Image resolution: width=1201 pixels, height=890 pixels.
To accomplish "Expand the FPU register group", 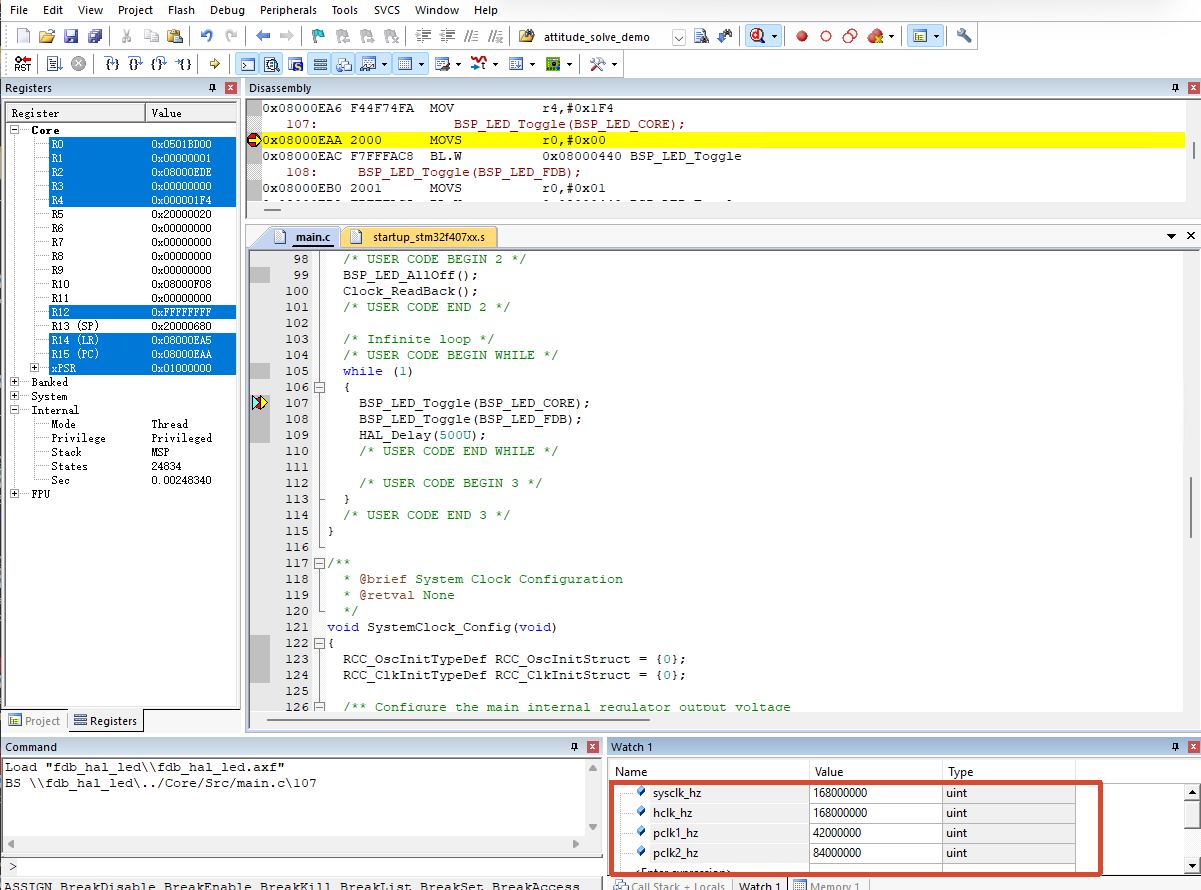I will tap(14, 494).
